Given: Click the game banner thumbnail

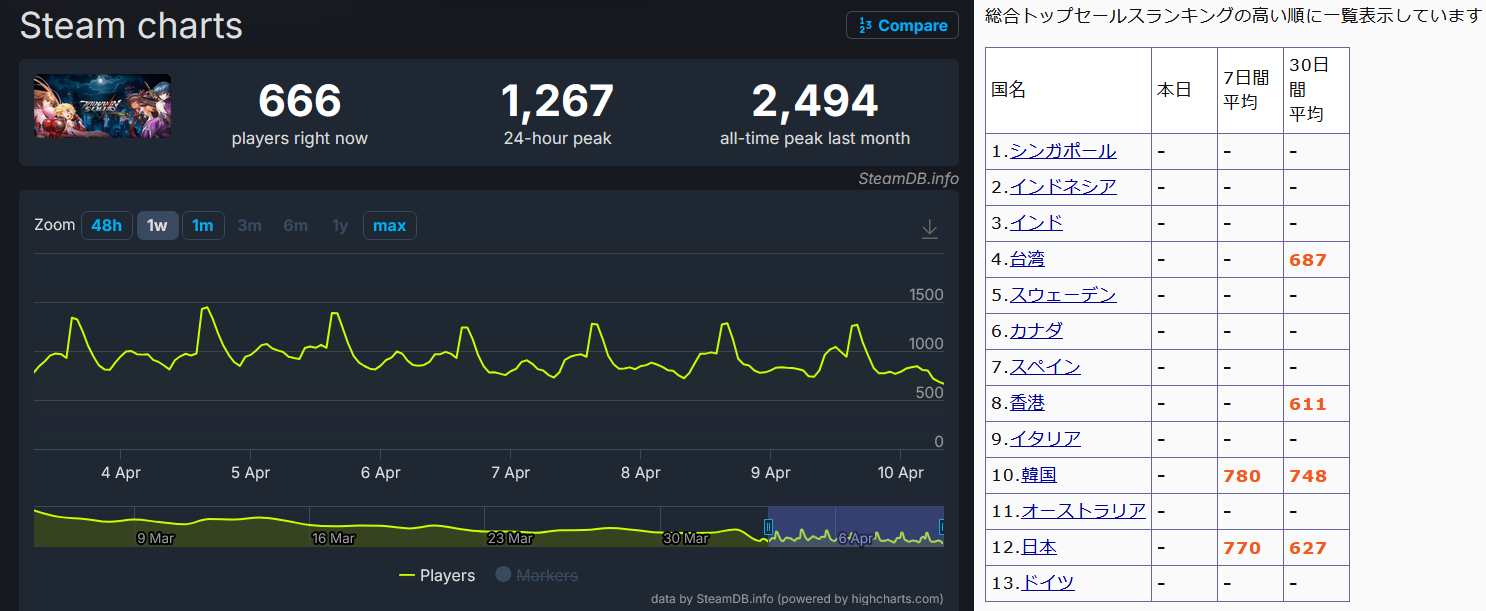Looking at the screenshot, I should click(102, 106).
